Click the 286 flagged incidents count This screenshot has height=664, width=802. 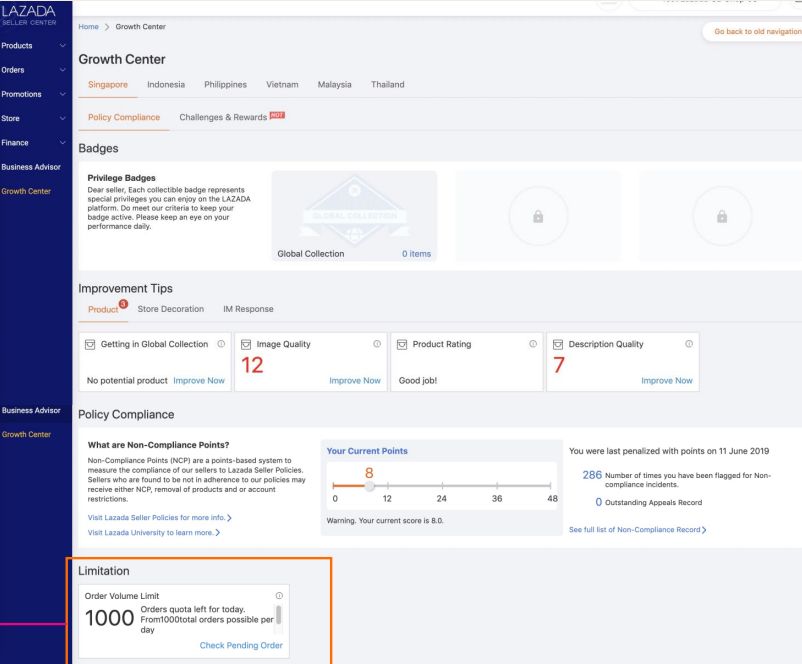[592, 475]
